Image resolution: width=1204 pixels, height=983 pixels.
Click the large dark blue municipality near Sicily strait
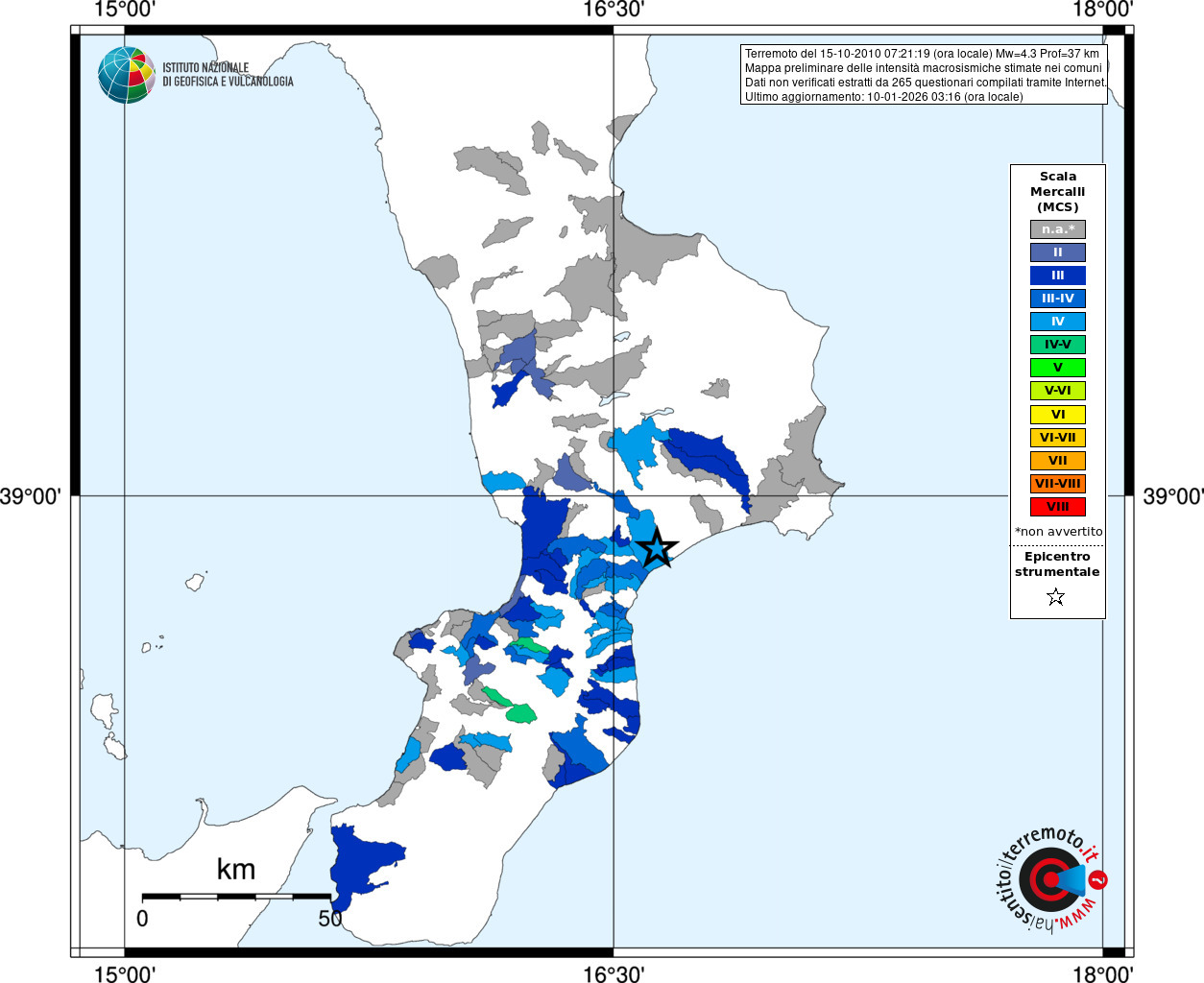pos(360,864)
